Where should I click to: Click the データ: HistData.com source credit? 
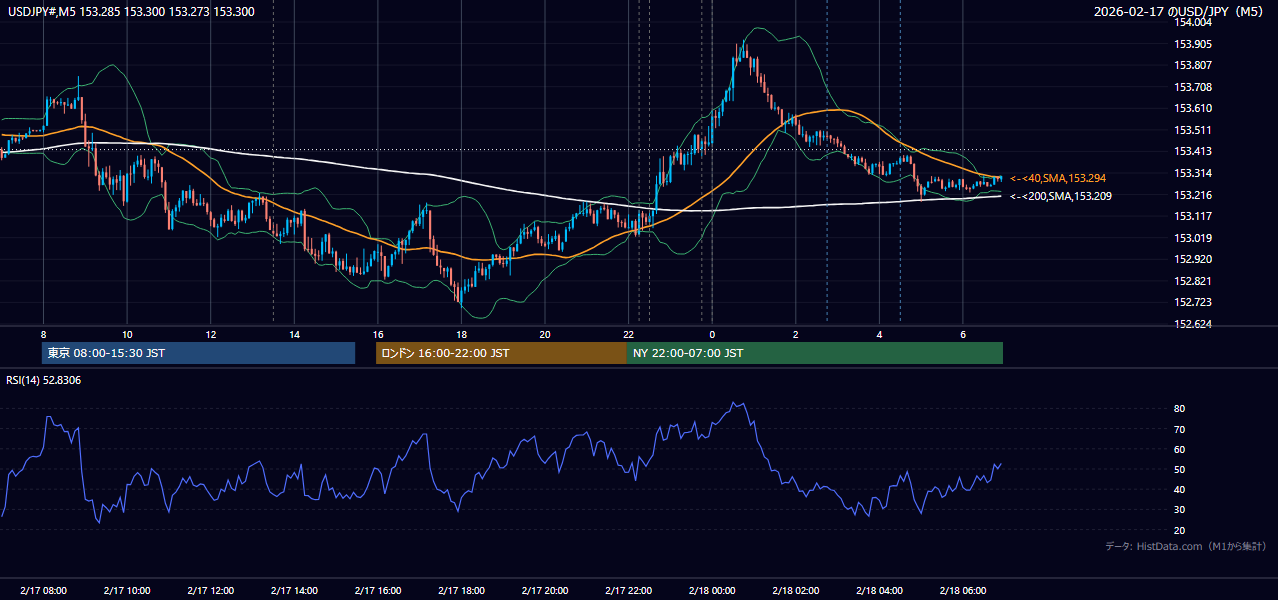pyautogui.click(x=1185, y=546)
